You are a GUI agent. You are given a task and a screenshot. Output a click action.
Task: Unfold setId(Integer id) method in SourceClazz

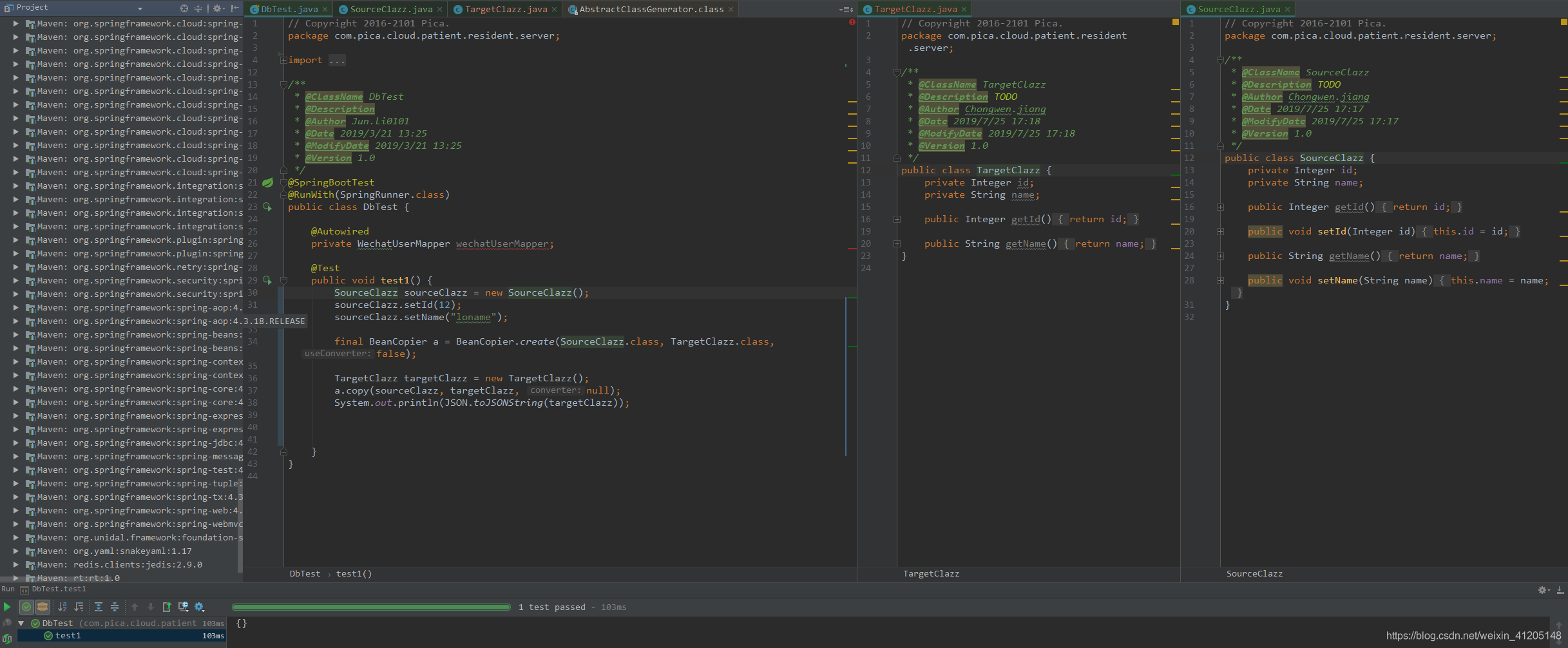pos(1220,232)
